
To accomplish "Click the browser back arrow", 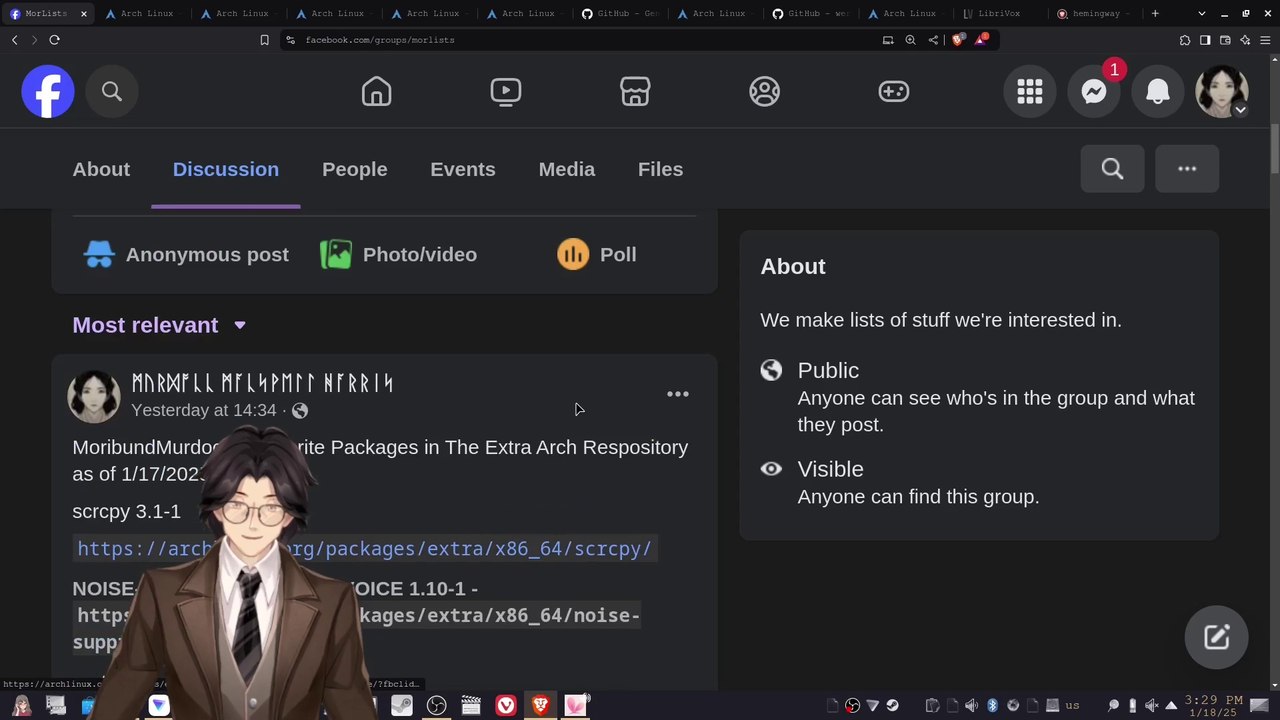I will click(14, 40).
